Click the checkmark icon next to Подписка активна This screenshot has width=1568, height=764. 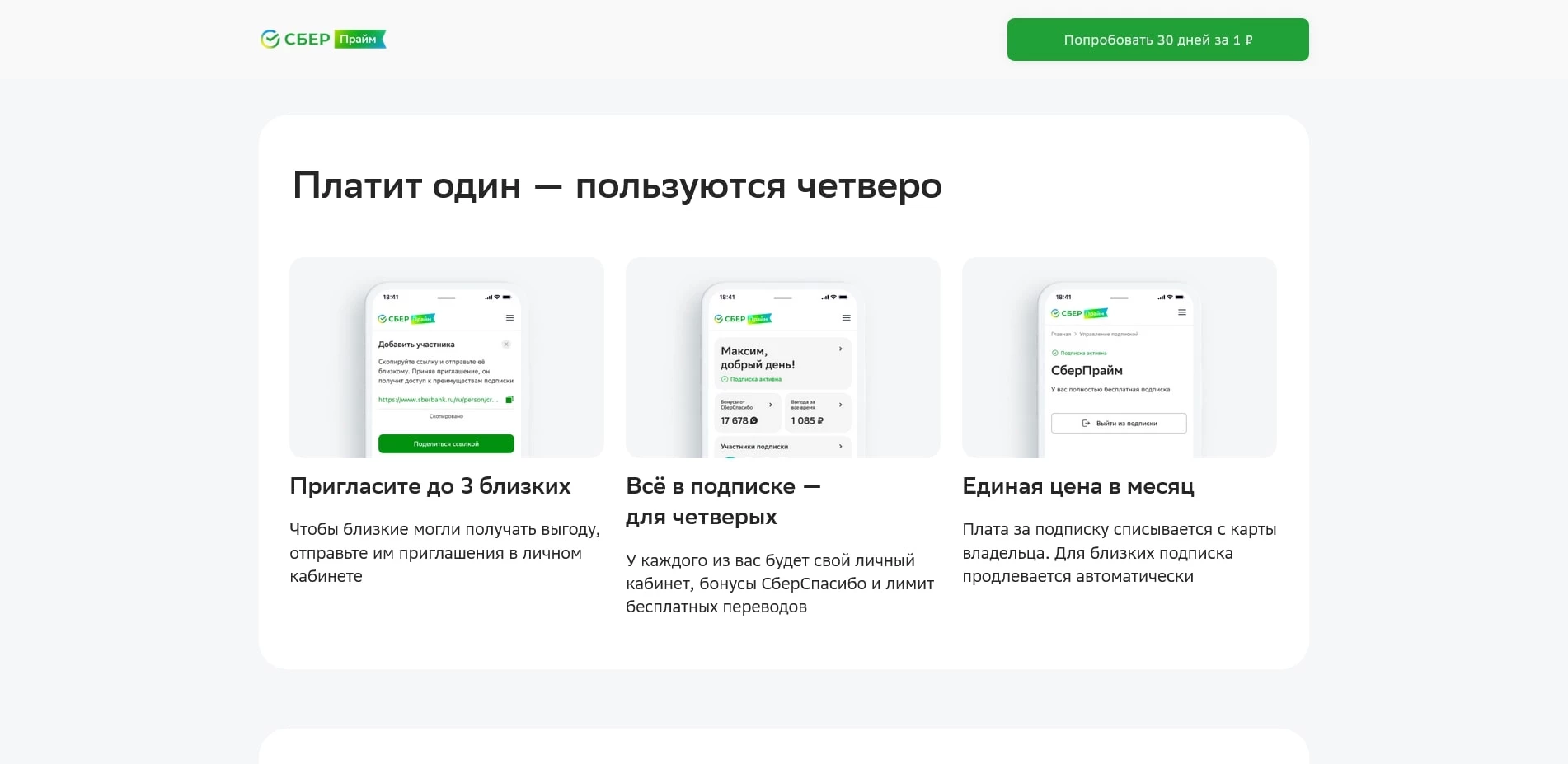[725, 379]
